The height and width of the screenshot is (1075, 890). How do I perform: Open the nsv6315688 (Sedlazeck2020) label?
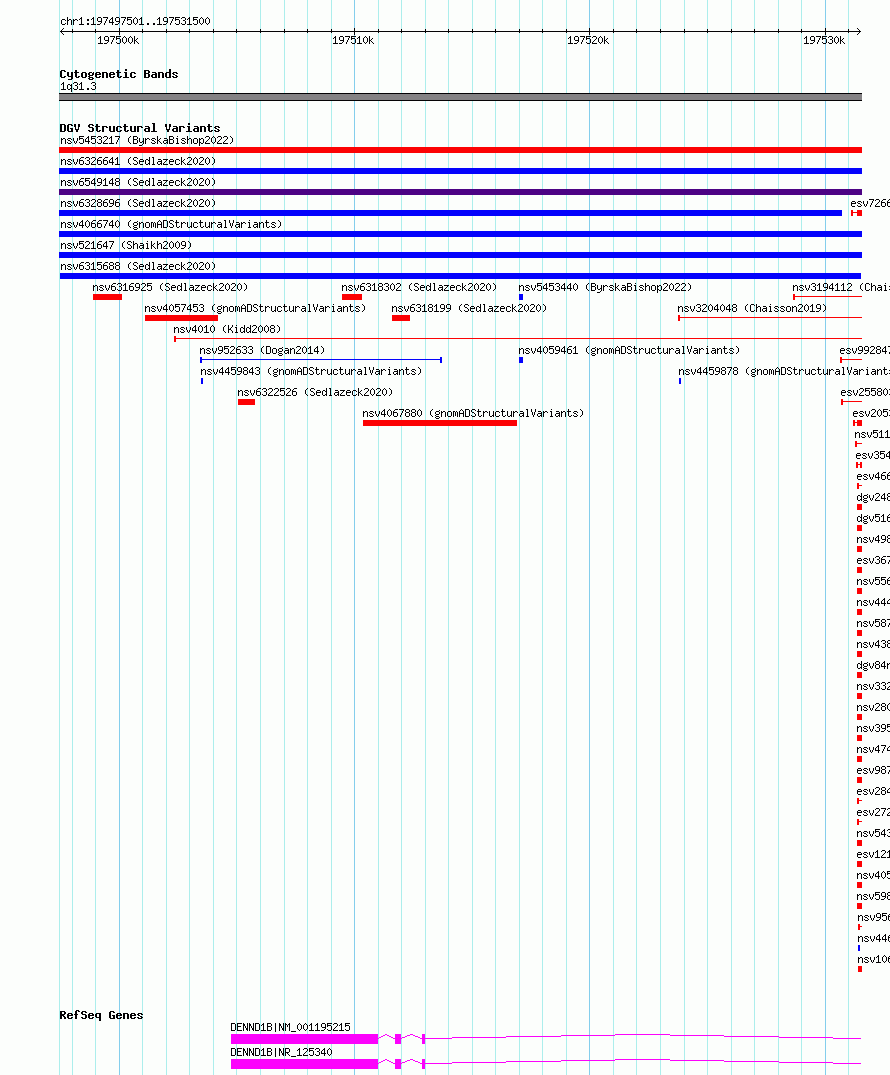click(x=138, y=266)
